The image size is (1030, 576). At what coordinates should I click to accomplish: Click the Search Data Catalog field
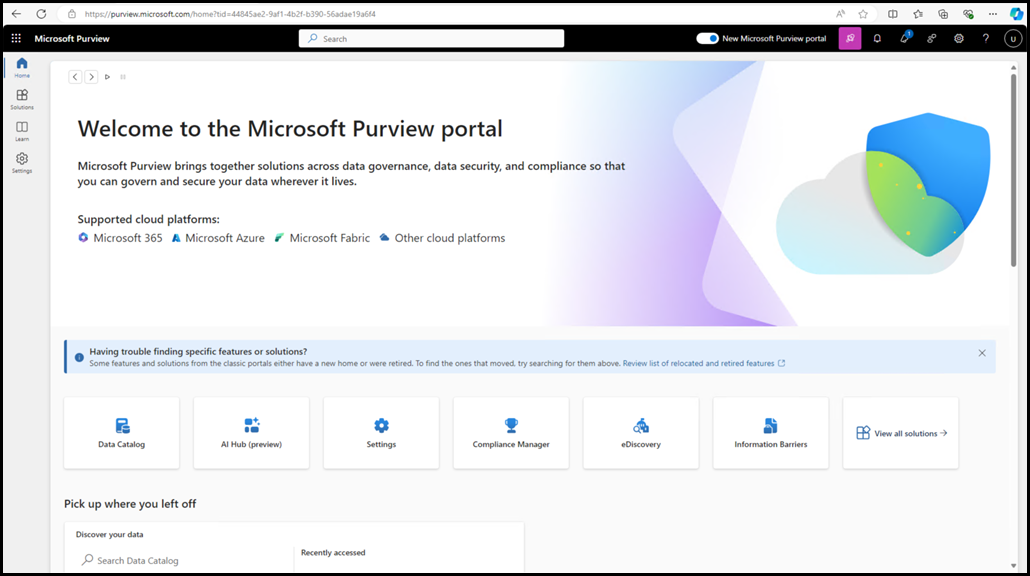[x=180, y=561]
